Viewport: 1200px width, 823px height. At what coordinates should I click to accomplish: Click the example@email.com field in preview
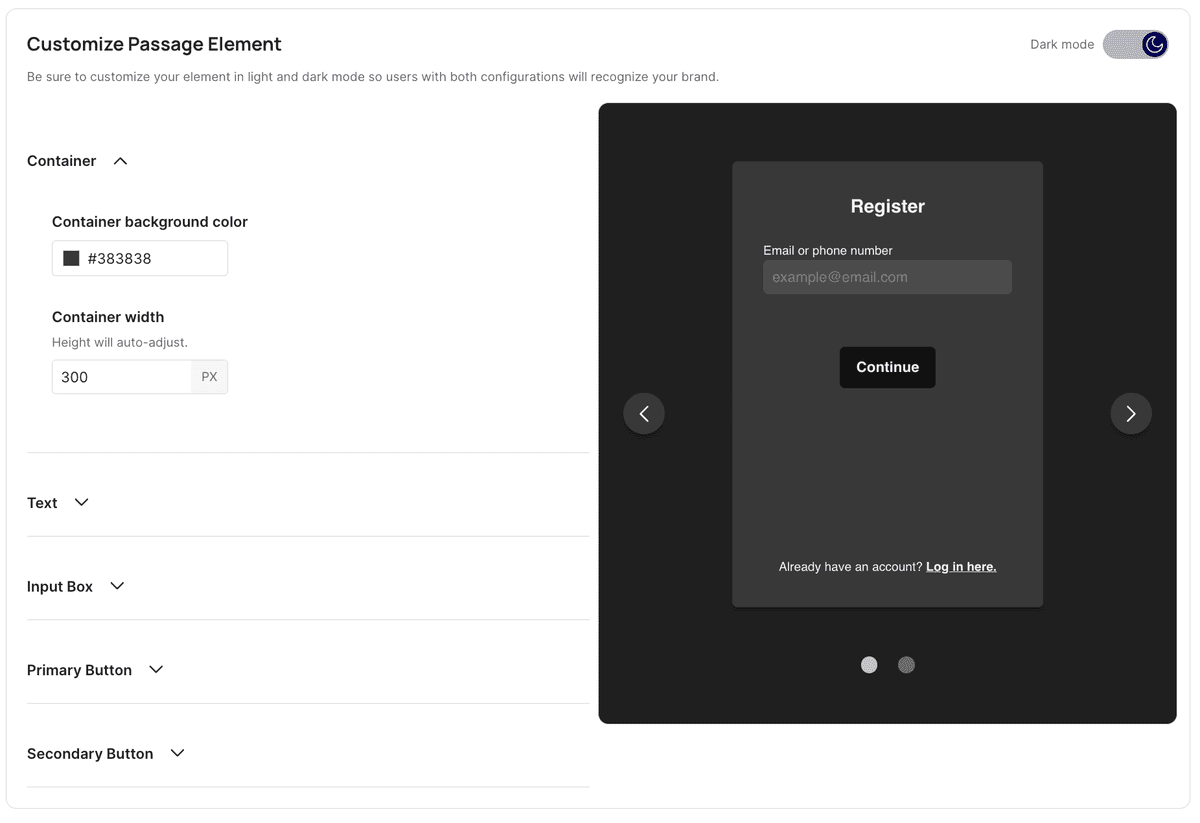pyautogui.click(x=887, y=277)
